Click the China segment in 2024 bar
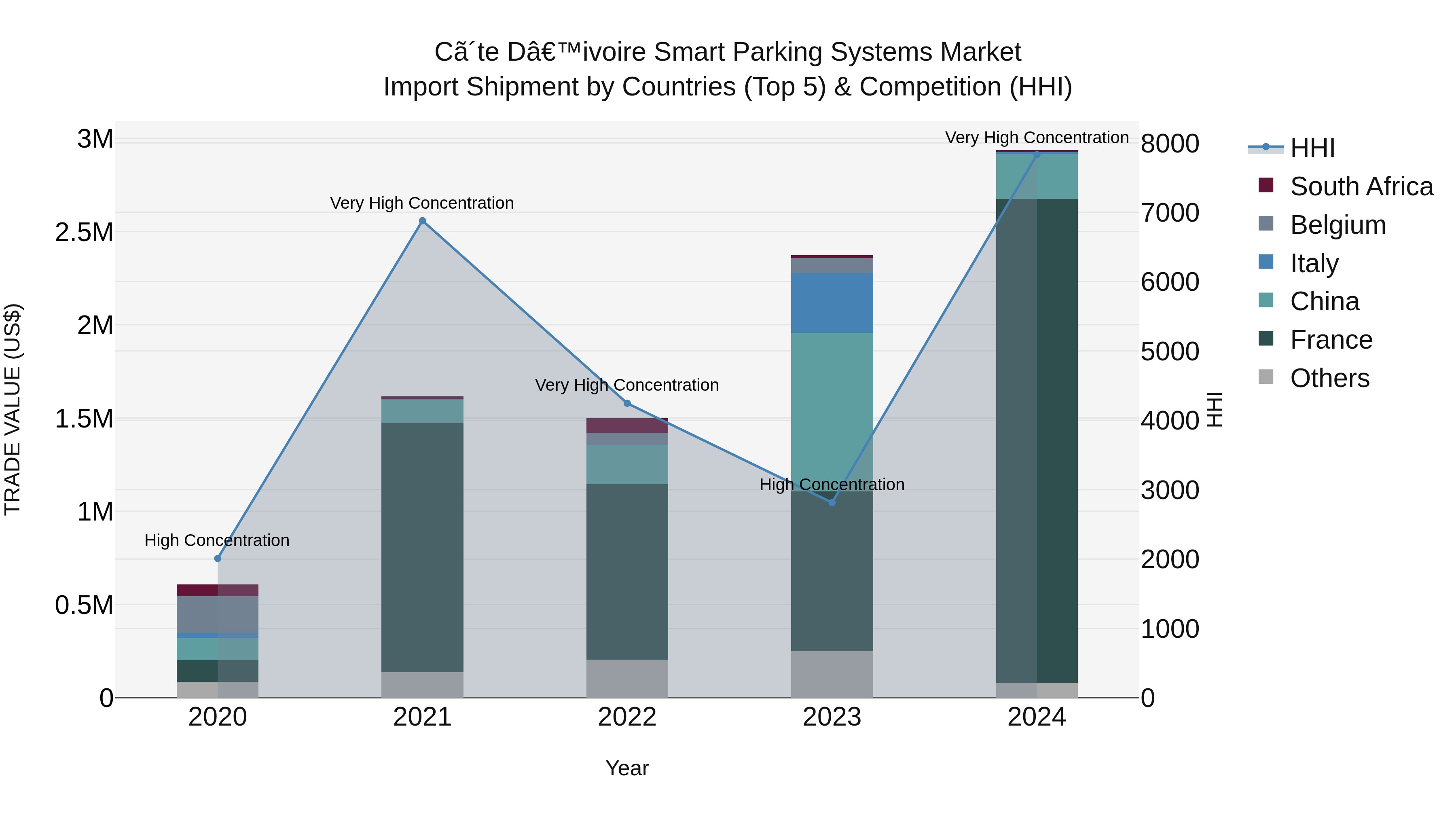The width and height of the screenshot is (1456, 819). (x=1037, y=176)
